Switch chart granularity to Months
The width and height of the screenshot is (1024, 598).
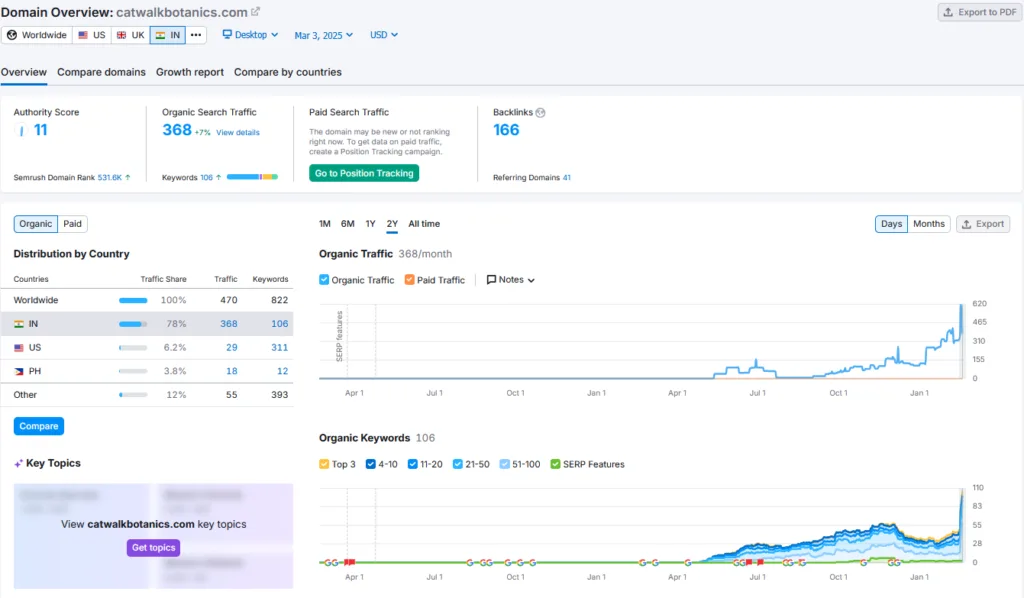(929, 224)
